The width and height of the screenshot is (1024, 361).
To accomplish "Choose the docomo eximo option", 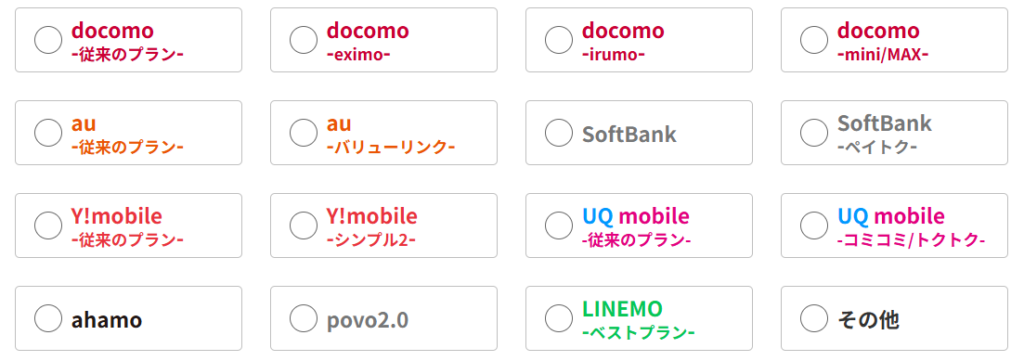I will coord(304,40).
